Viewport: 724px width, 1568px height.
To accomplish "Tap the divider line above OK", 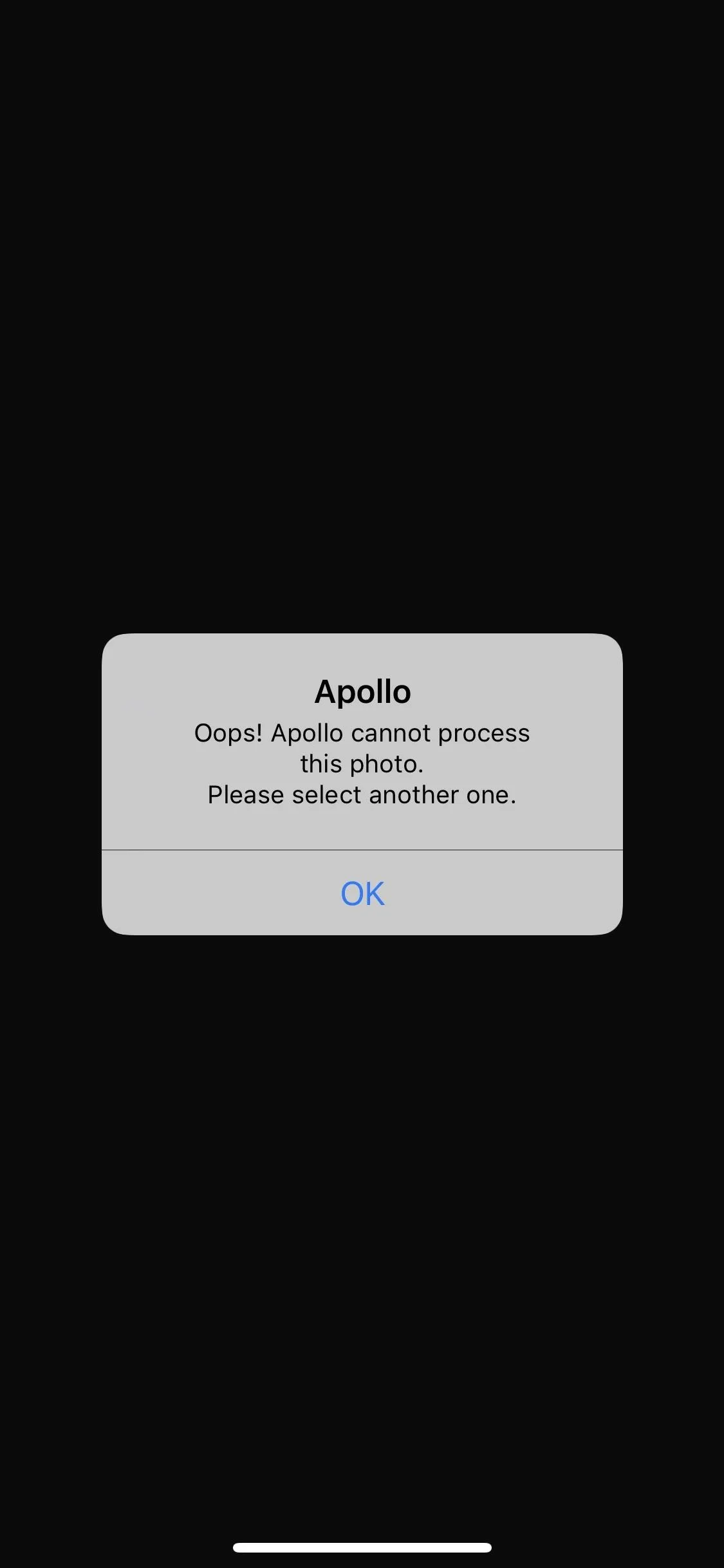I will [362, 850].
